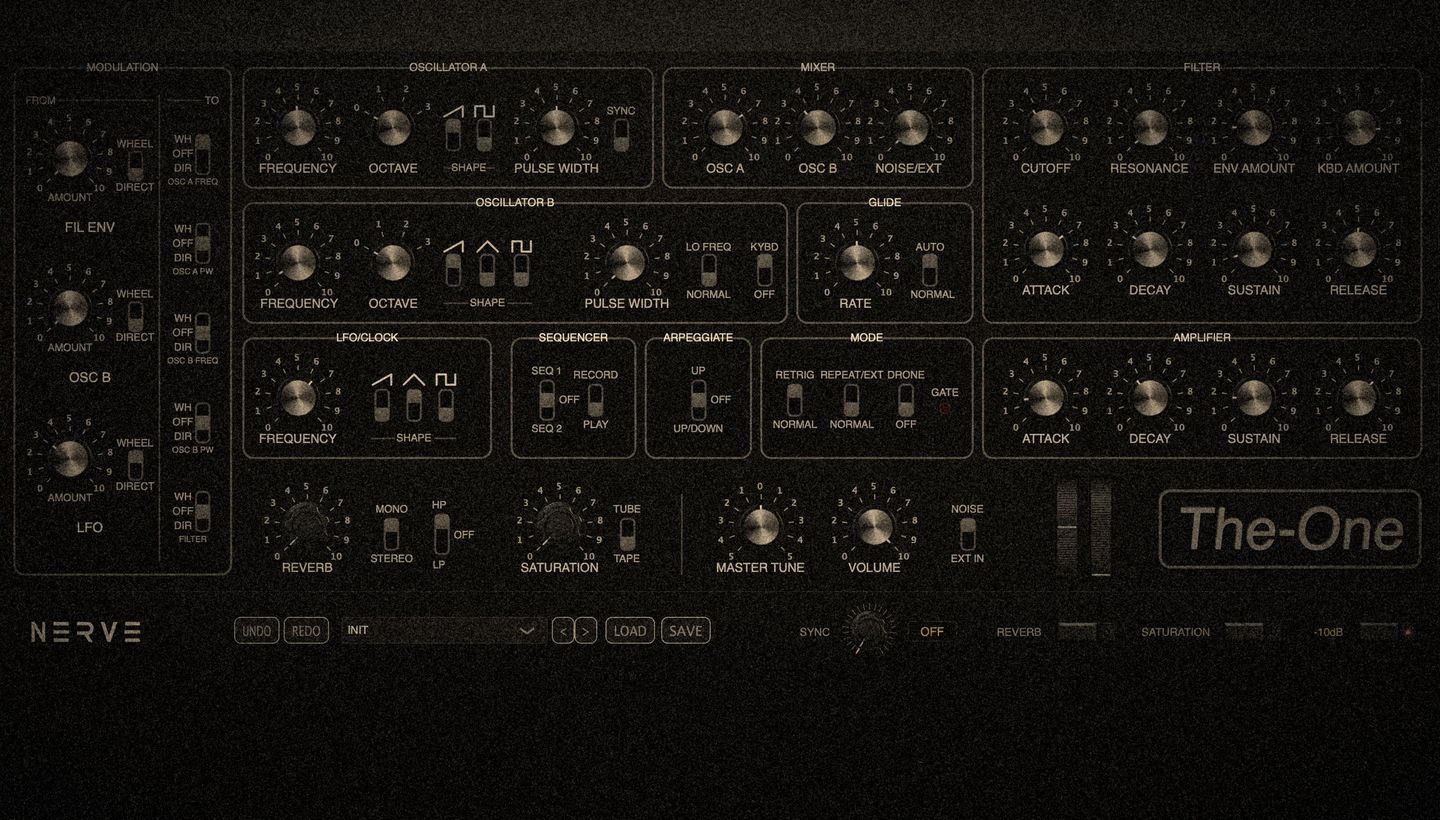1440x820 pixels.
Task: Click the Reverb knob
Action: (x=306, y=525)
